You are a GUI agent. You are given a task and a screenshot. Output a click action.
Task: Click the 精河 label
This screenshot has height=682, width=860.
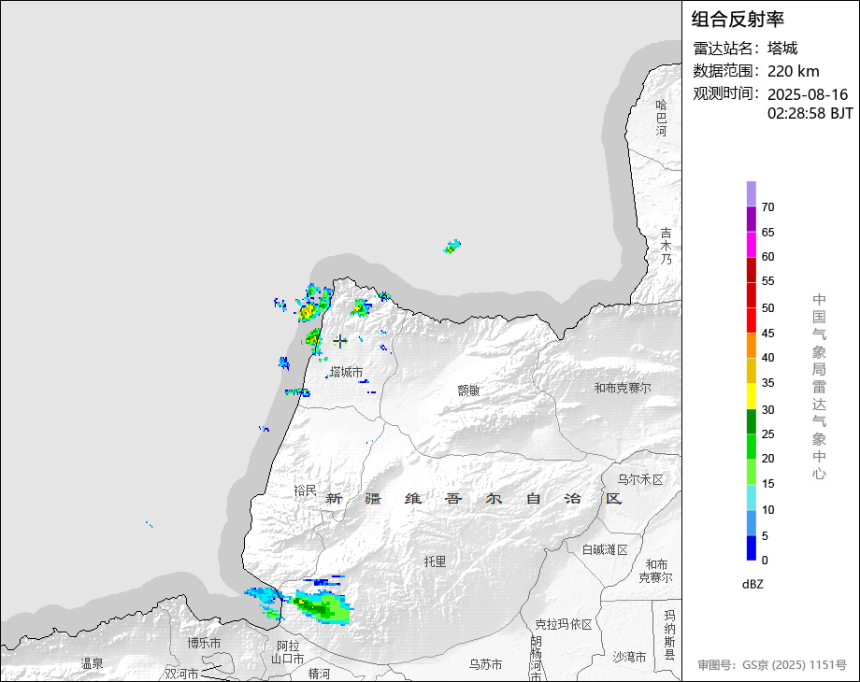point(319,673)
